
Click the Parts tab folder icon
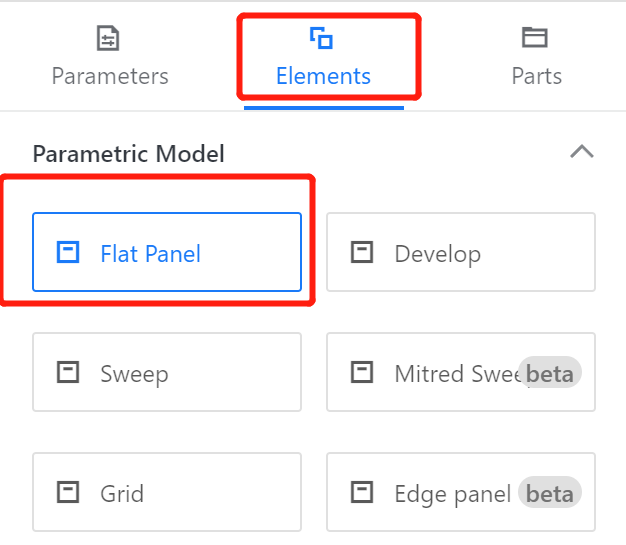[x=535, y=38]
